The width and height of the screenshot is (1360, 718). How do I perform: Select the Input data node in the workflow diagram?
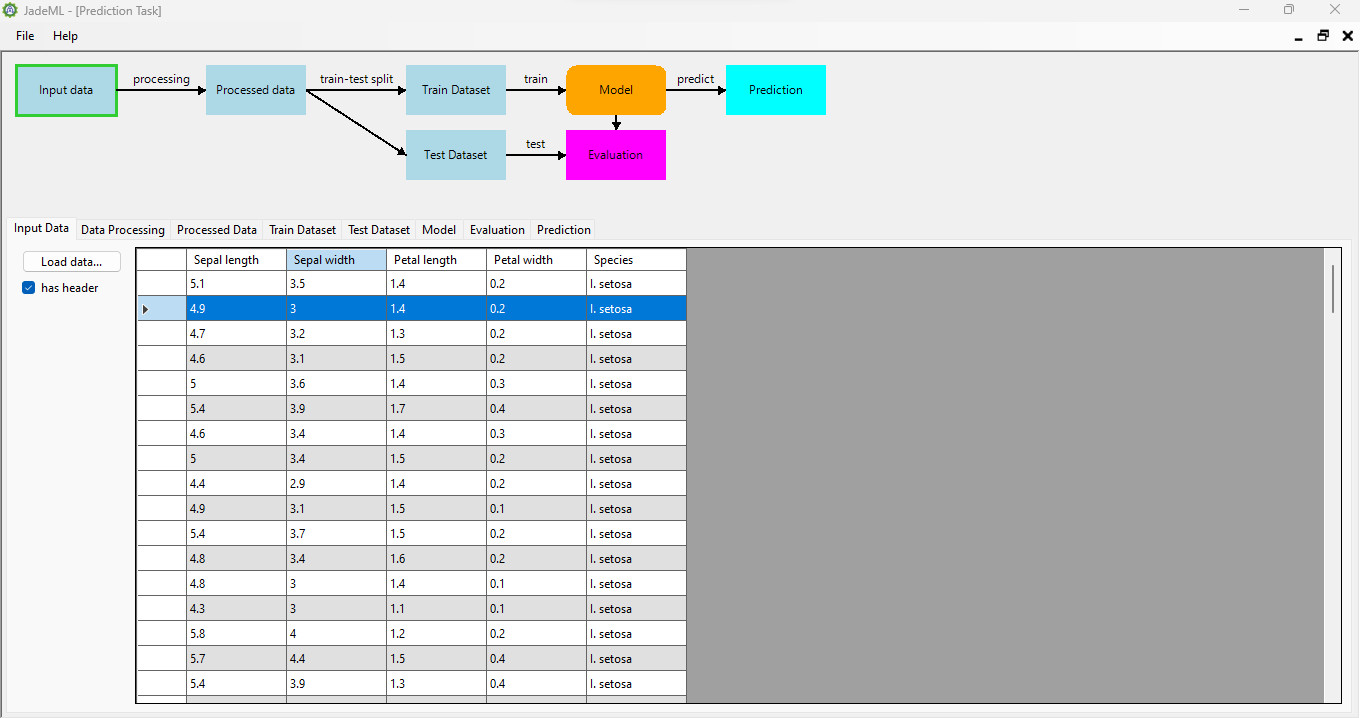coord(66,90)
